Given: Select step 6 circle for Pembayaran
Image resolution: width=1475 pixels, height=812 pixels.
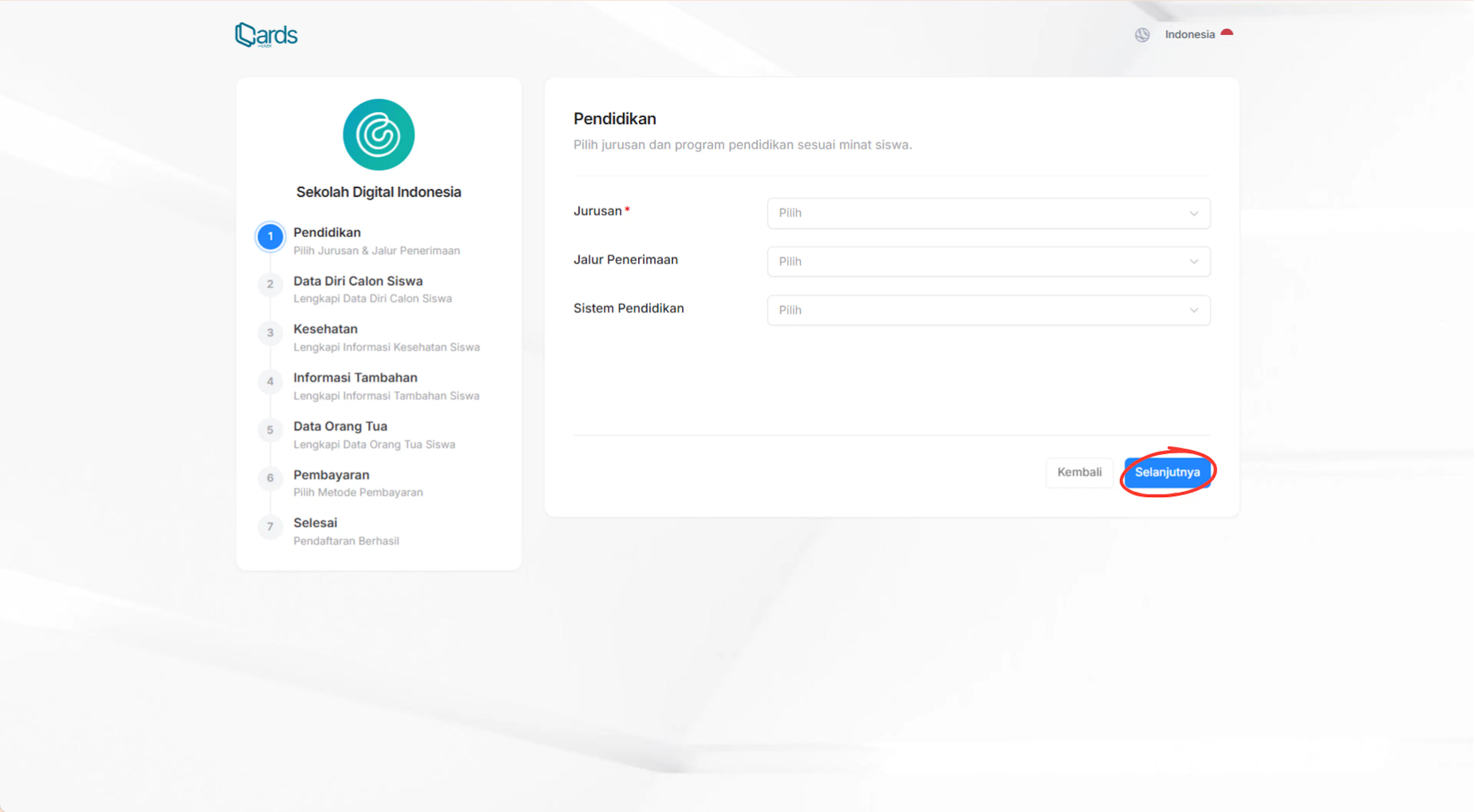Looking at the screenshot, I should (x=270, y=478).
